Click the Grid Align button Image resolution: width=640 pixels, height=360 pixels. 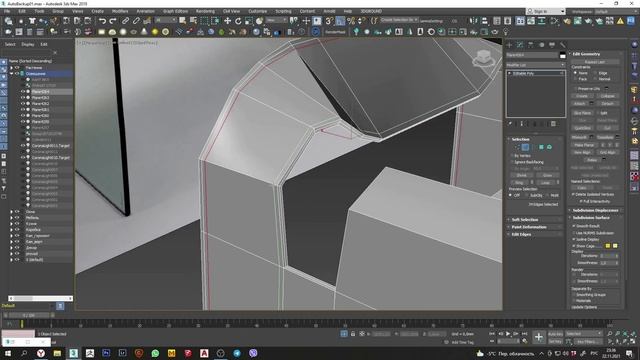point(607,152)
